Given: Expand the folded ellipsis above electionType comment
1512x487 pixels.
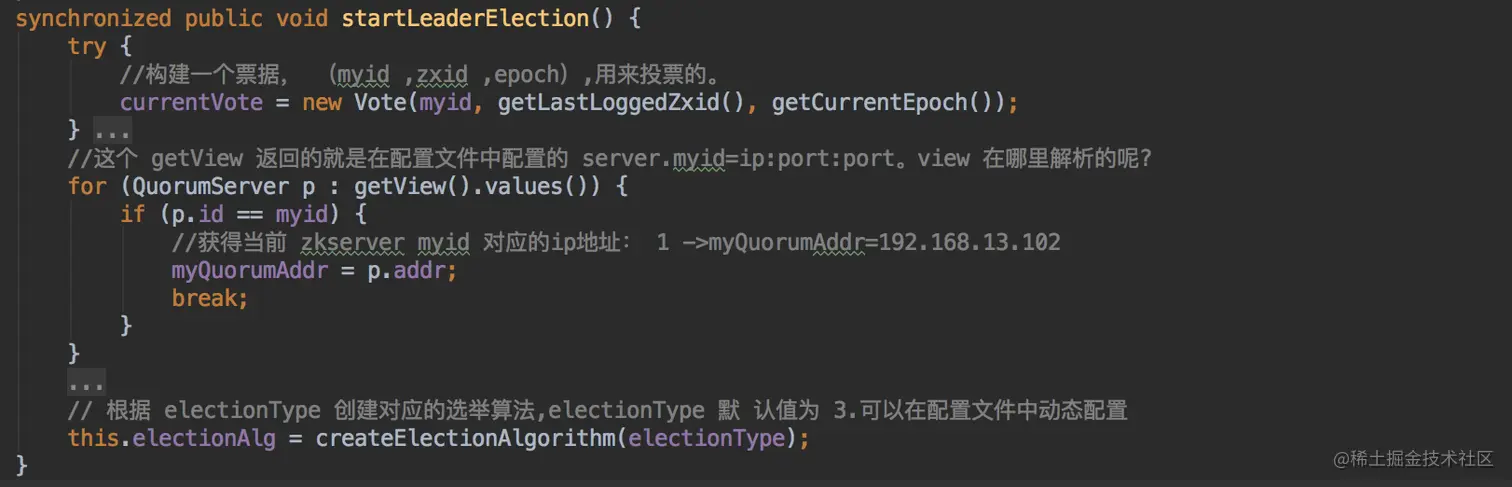Looking at the screenshot, I should click(86, 382).
